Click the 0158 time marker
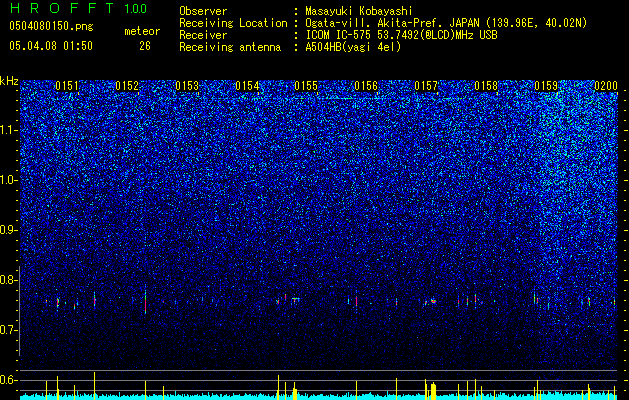629x400 pixels. (486, 86)
